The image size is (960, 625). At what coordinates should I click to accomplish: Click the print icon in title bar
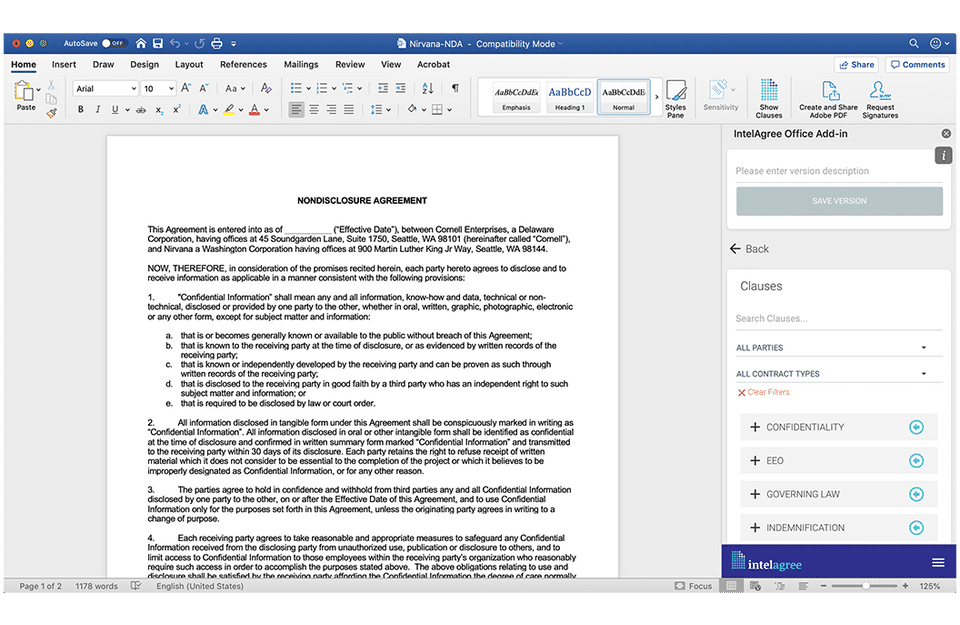pos(217,44)
